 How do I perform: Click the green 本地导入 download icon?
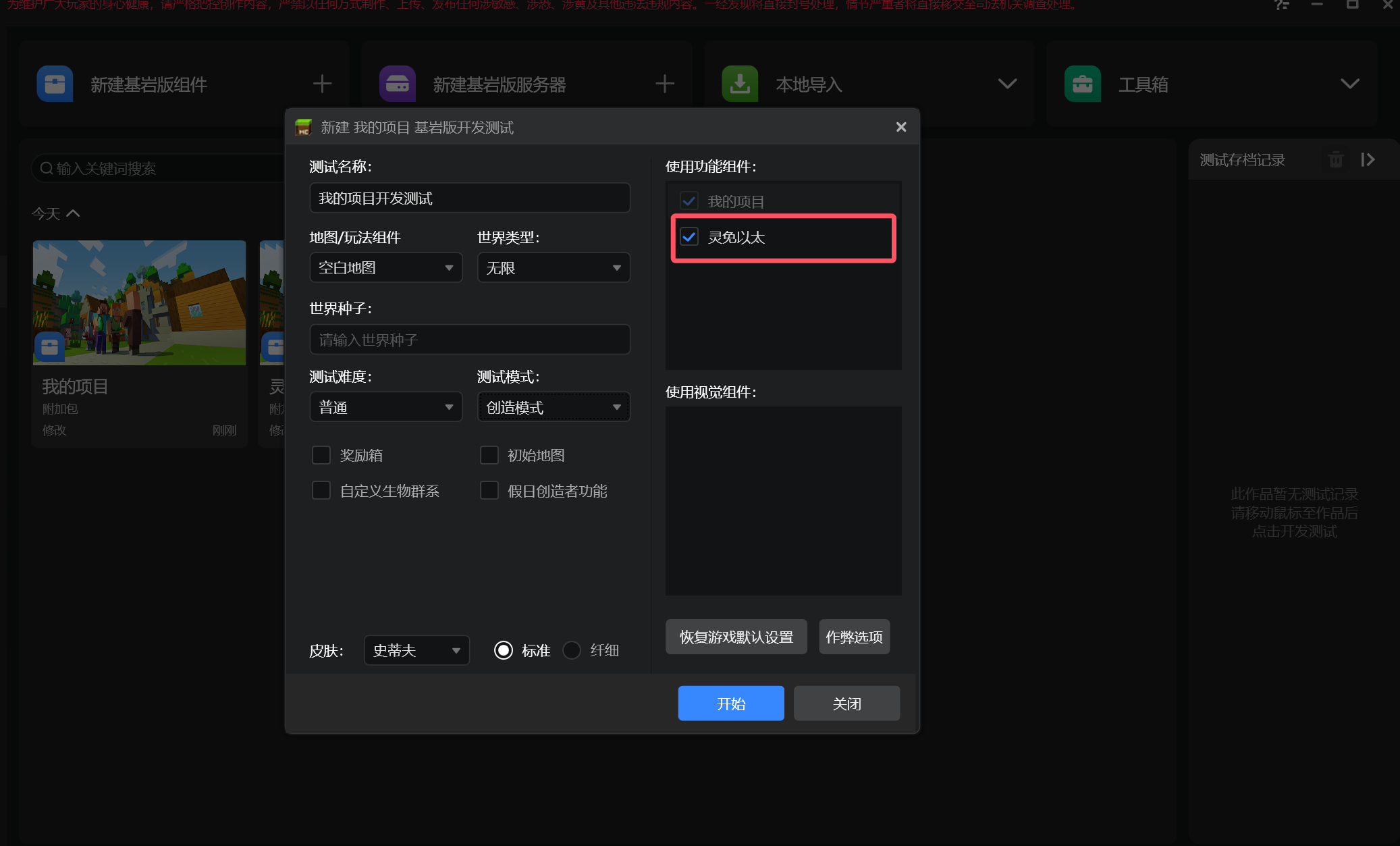pos(740,84)
